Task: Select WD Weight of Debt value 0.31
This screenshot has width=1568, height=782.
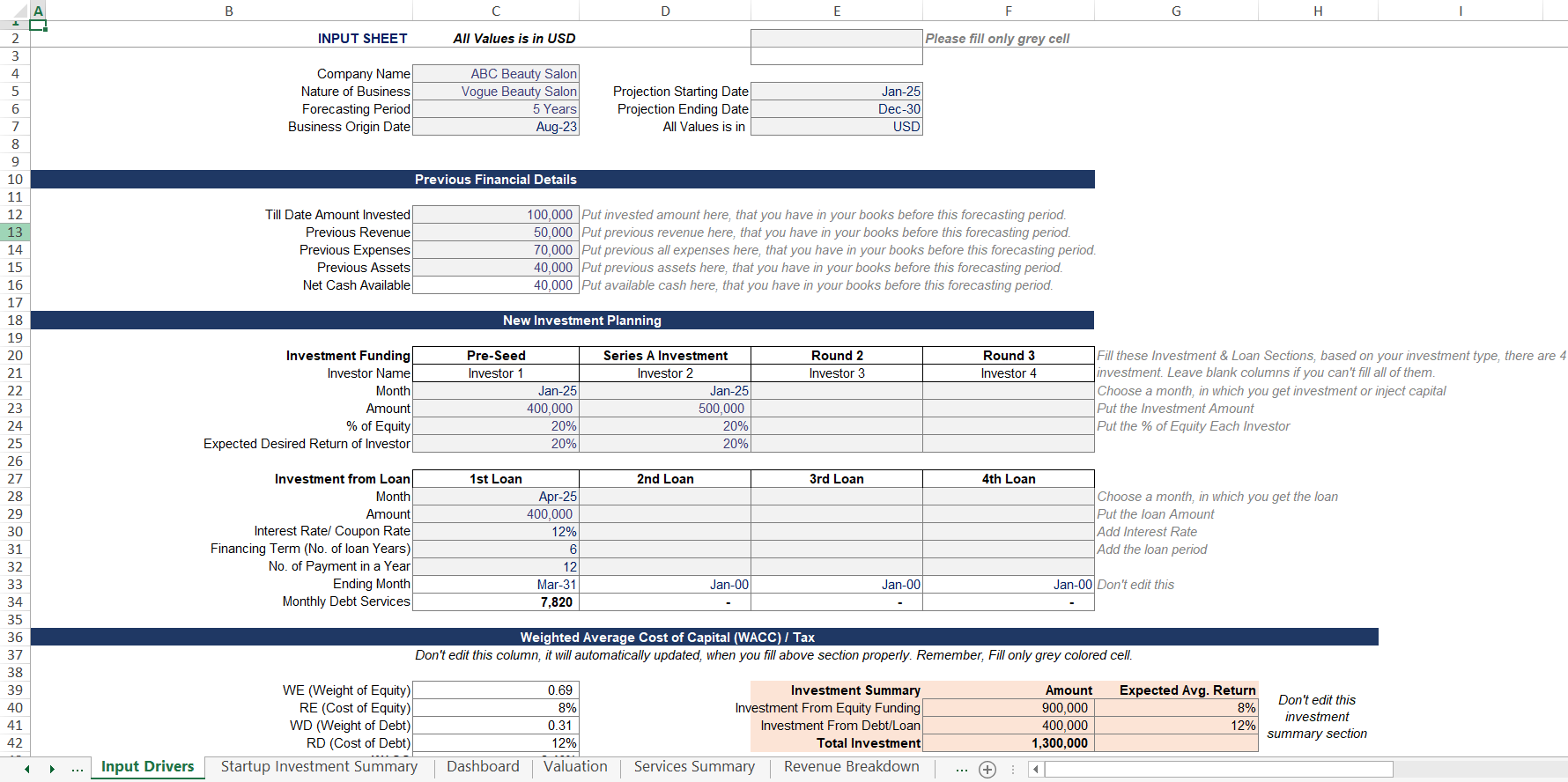Action: click(x=496, y=726)
